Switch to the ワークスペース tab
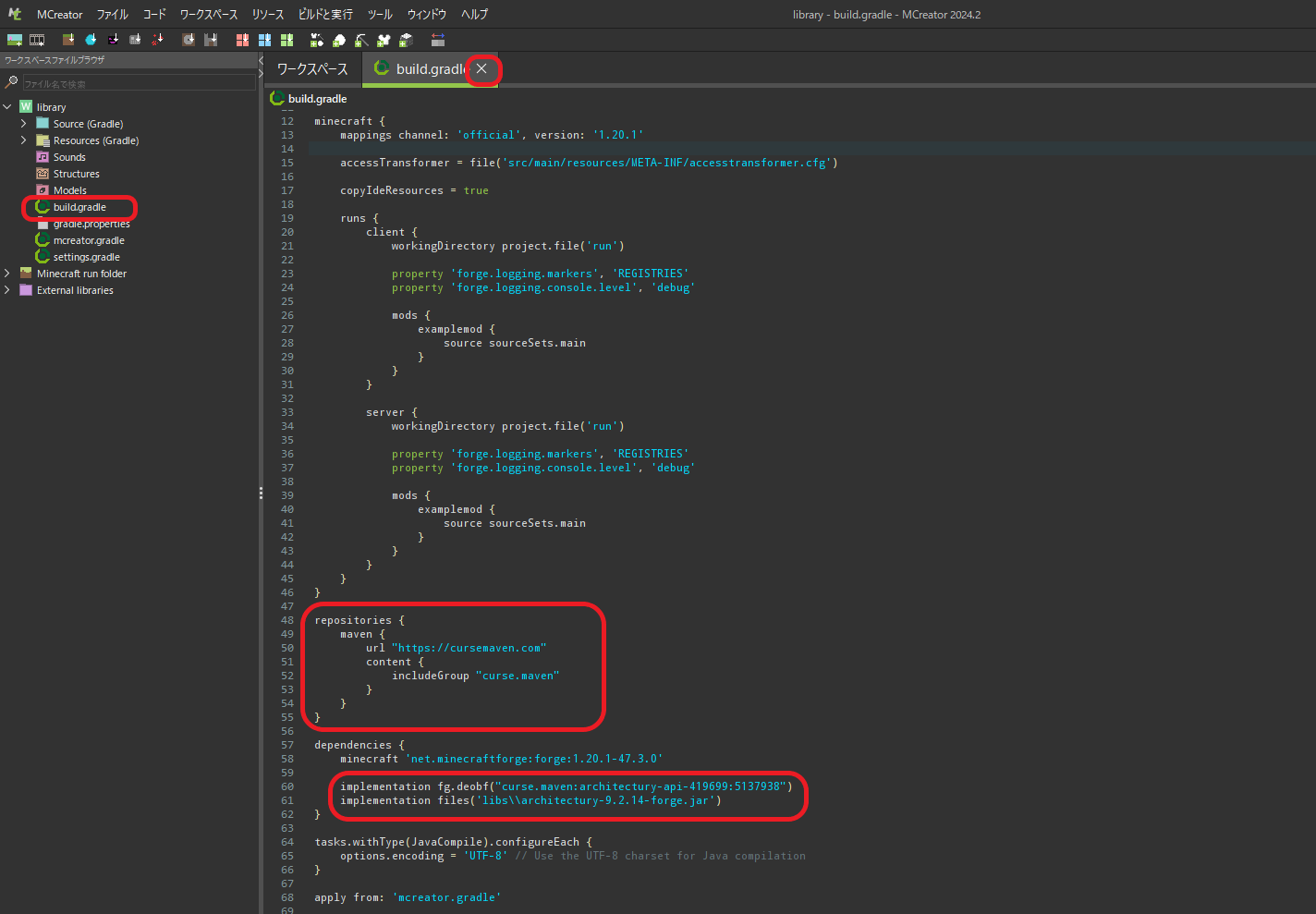The width and height of the screenshot is (1316, 914). (x=312, y=68)
